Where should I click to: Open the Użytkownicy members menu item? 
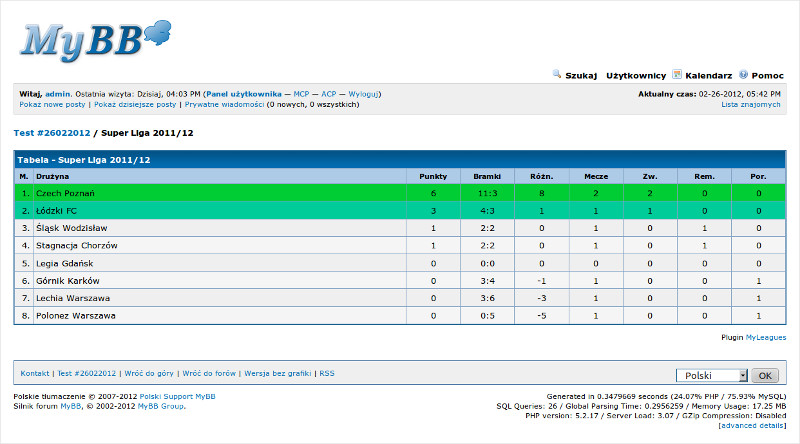coord(636,75)
